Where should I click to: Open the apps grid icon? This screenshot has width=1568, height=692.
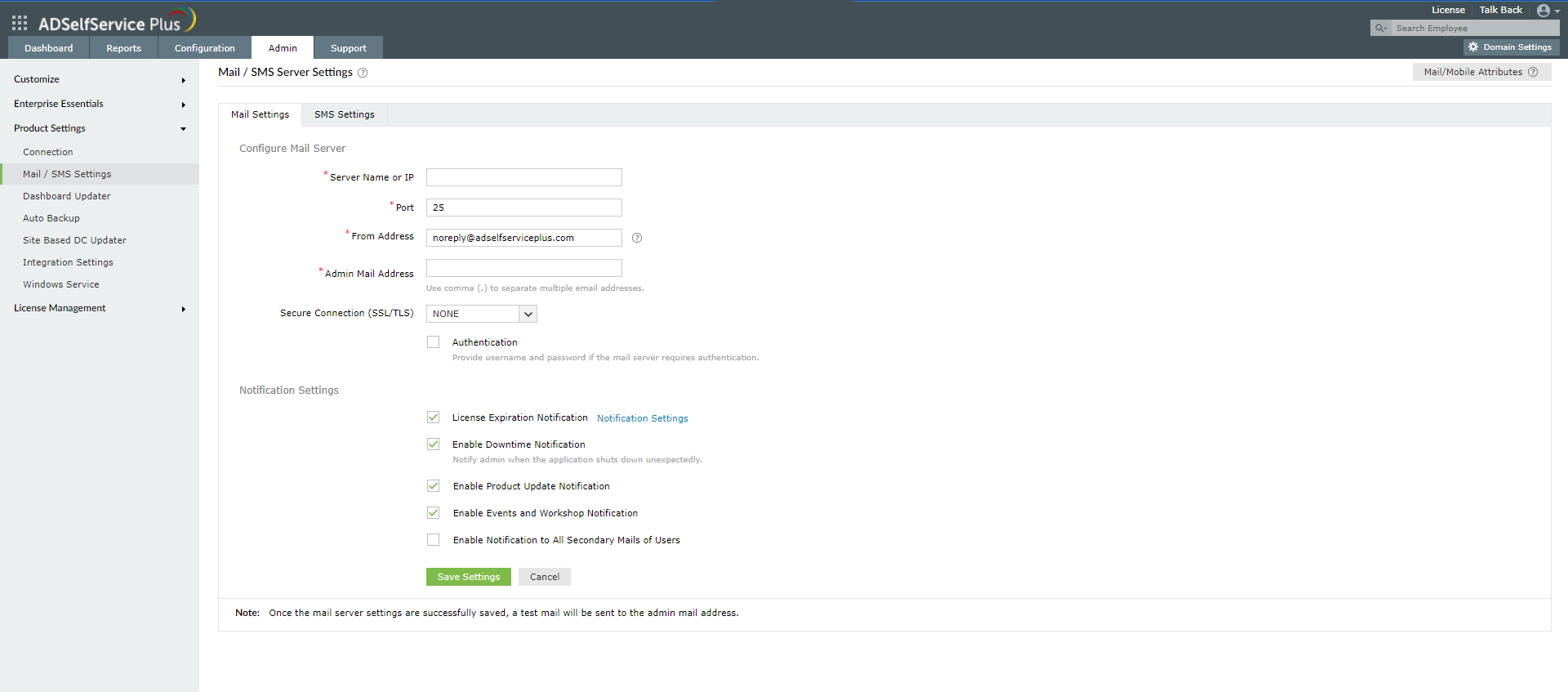click(x=20, y=24)
